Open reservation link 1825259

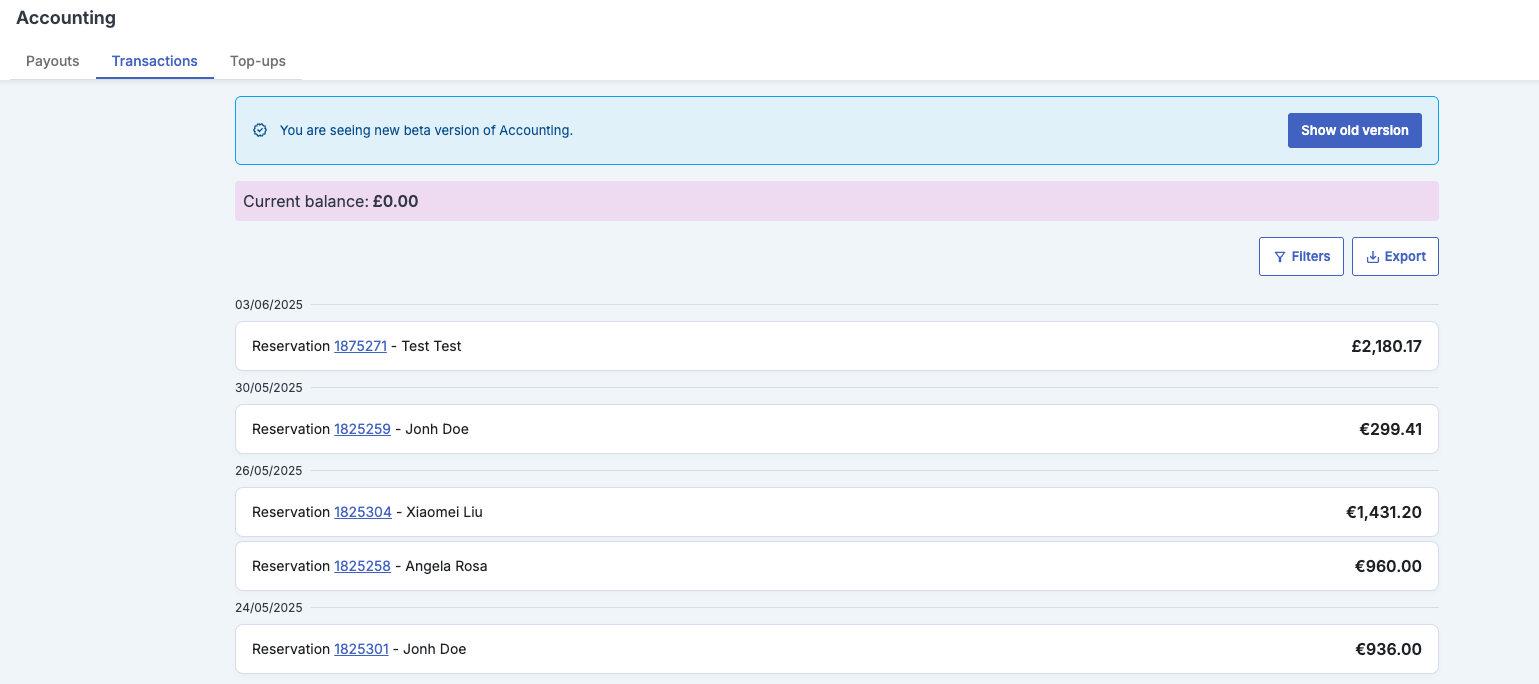tap(362, 429)
